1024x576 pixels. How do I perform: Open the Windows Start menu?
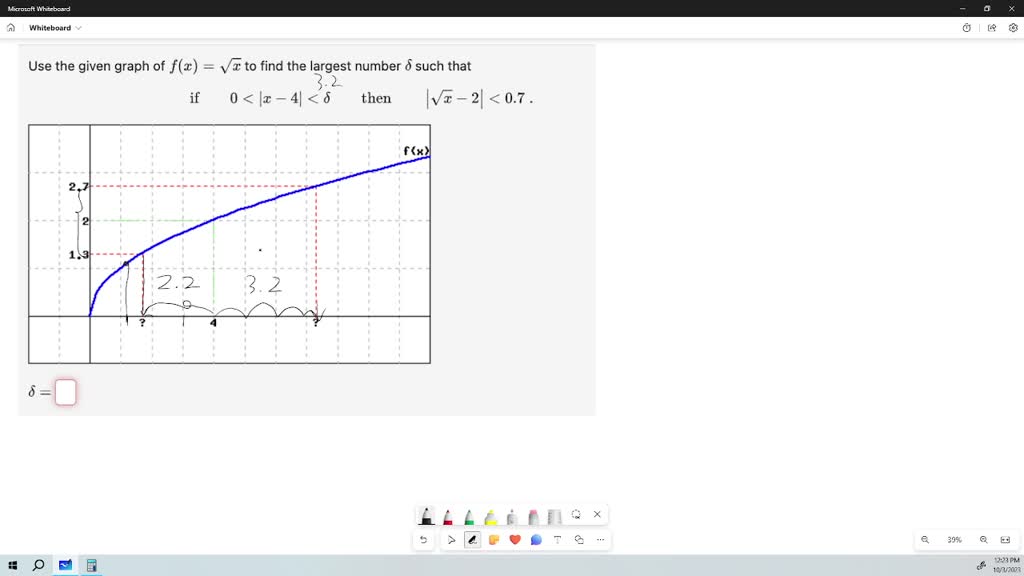[13, 565]
